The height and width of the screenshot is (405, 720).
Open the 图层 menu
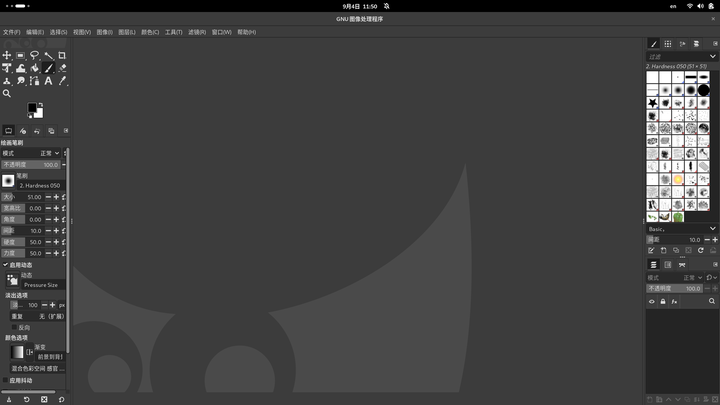(x=127, y=32)
